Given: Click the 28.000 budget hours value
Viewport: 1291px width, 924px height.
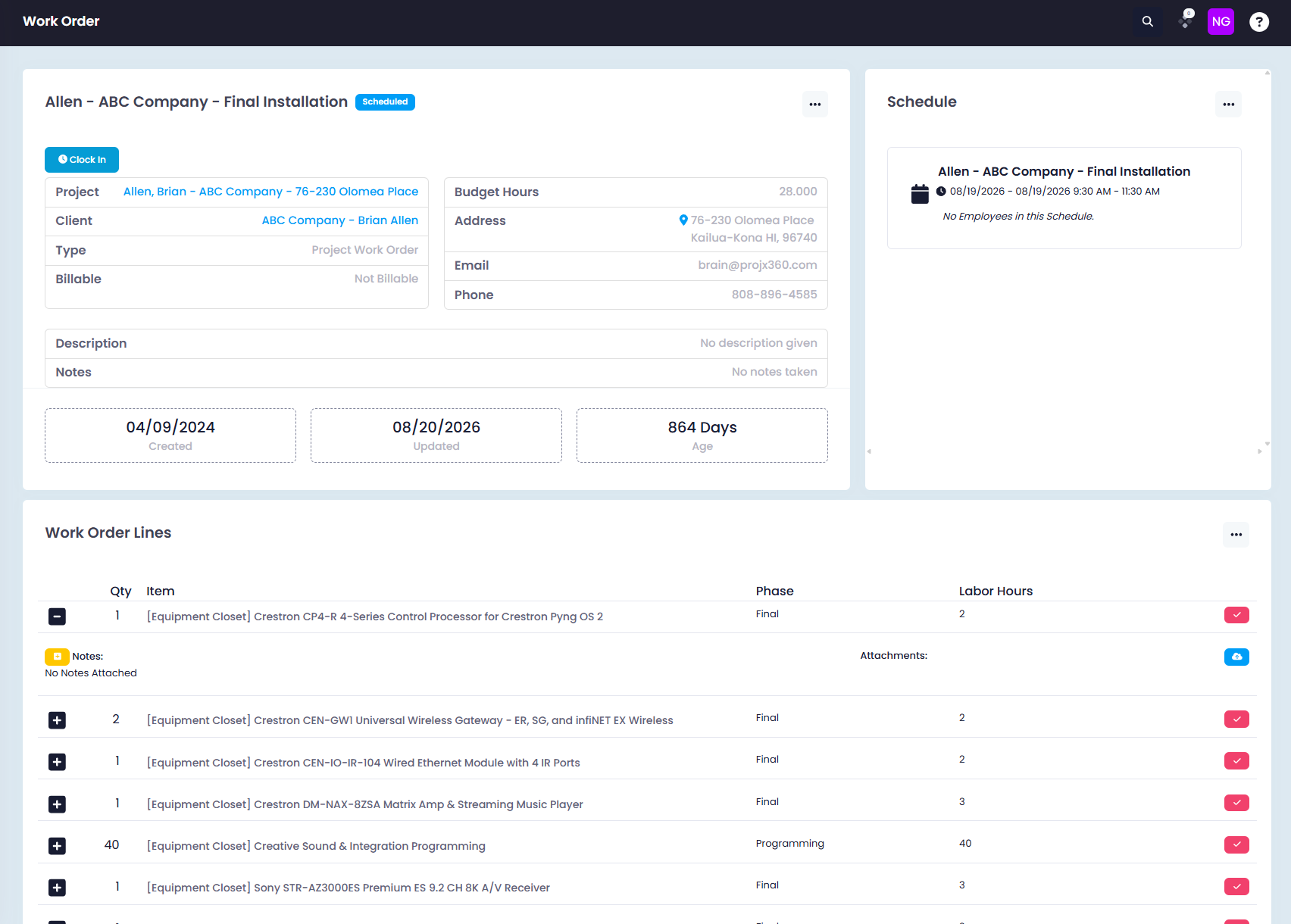Looking at the screenshot, I should click(798, 192).
